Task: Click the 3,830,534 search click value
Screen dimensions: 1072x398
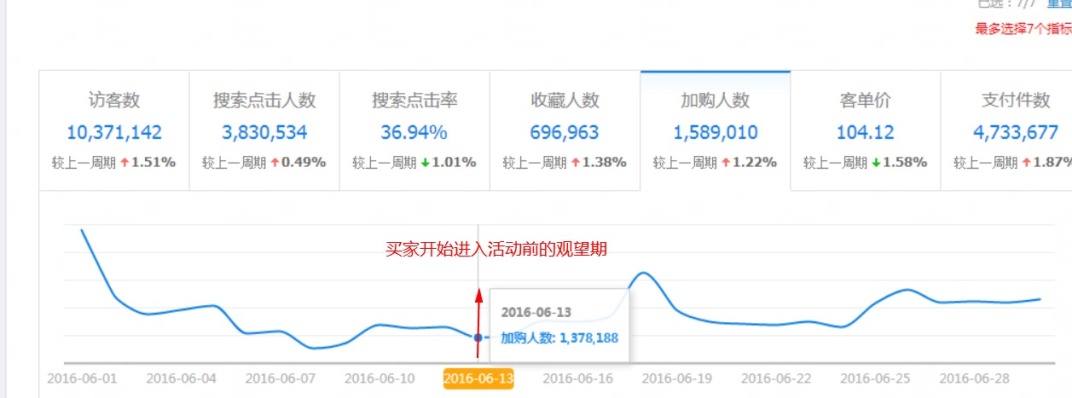Action: [x=265, y=132]
